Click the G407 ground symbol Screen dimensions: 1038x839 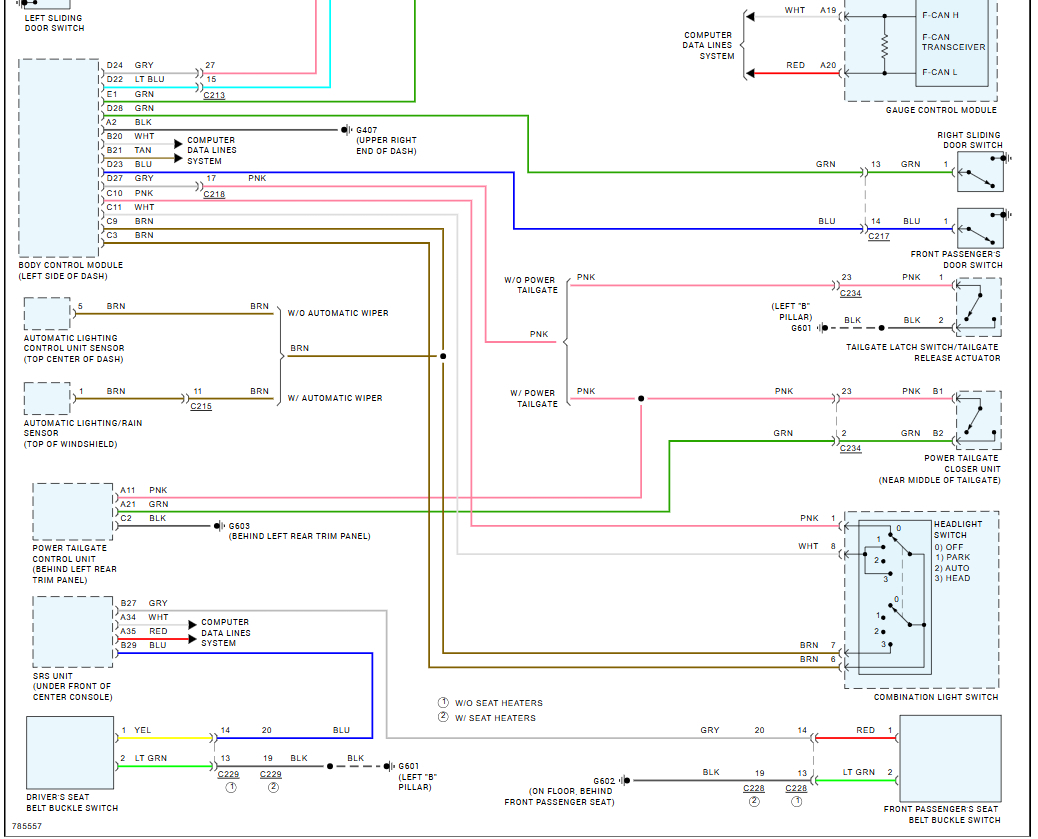[x=346, y=130]
